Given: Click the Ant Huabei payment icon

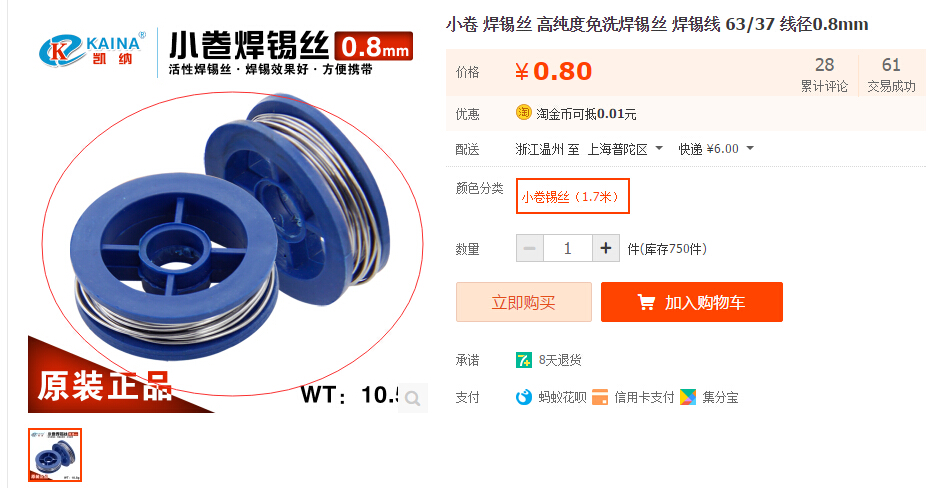Looking at the screenshot, I should 524,397.
